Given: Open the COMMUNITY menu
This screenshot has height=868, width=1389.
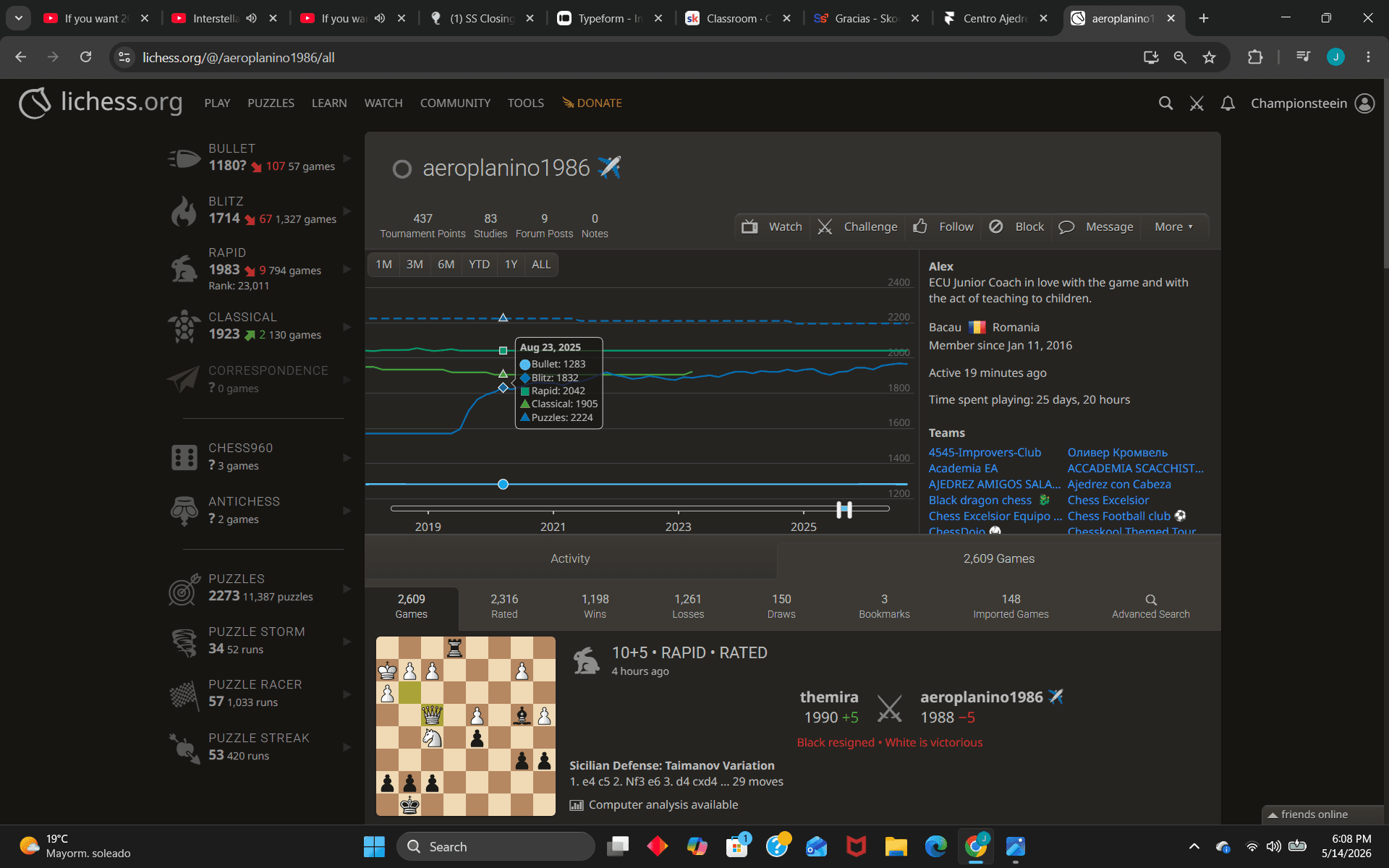Looking at the screenshot, I should (455, 103).
